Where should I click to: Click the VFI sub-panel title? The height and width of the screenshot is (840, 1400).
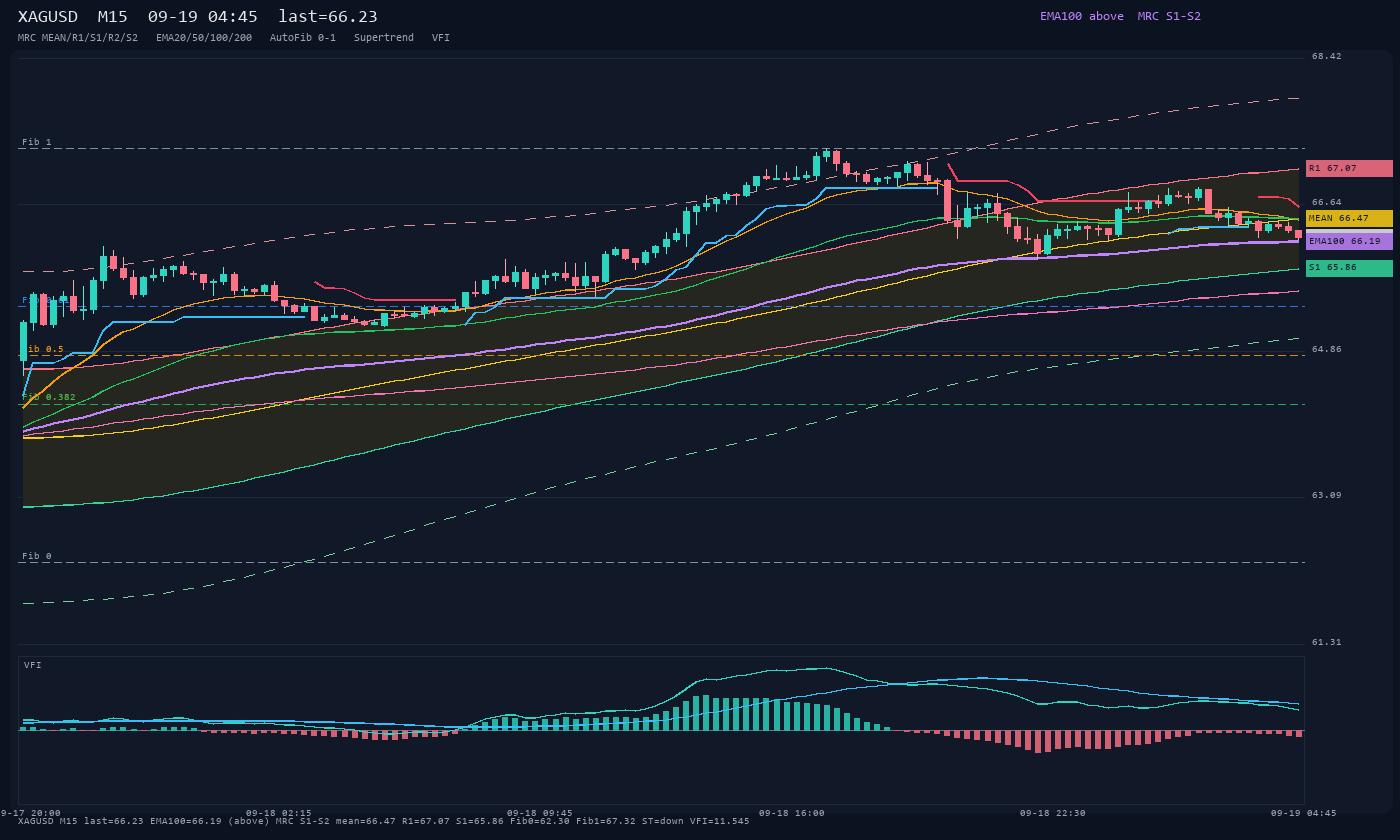[x=33, y=665]
